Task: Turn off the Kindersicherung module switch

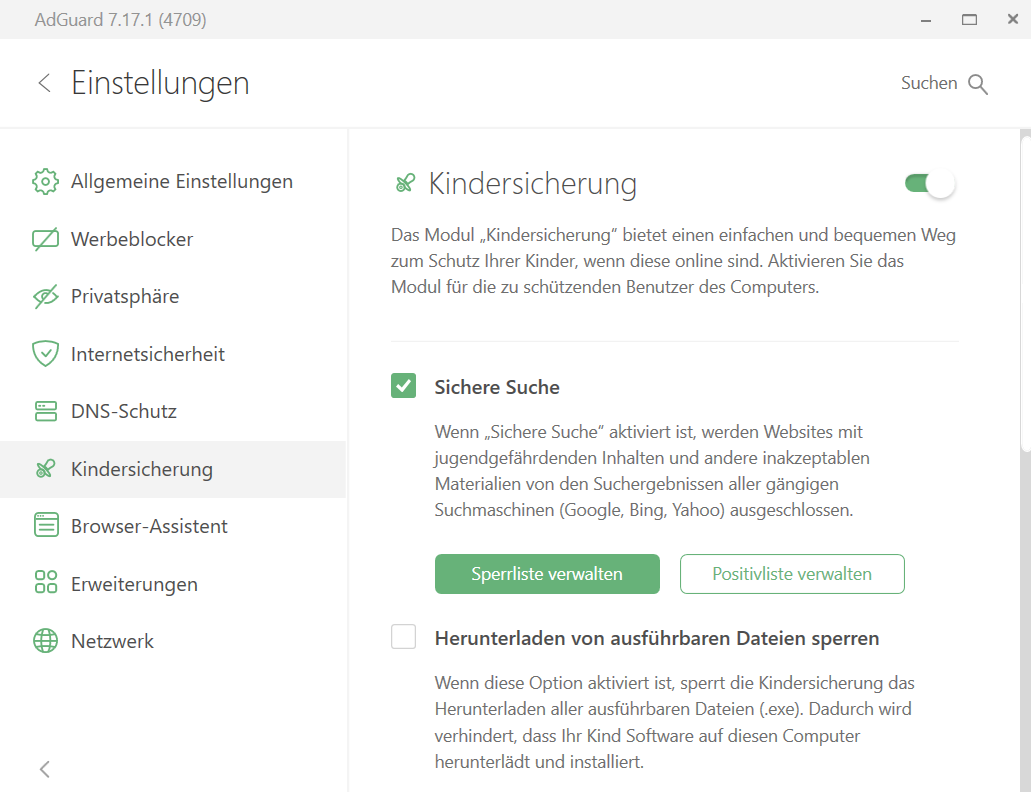Action: (929, 183)
